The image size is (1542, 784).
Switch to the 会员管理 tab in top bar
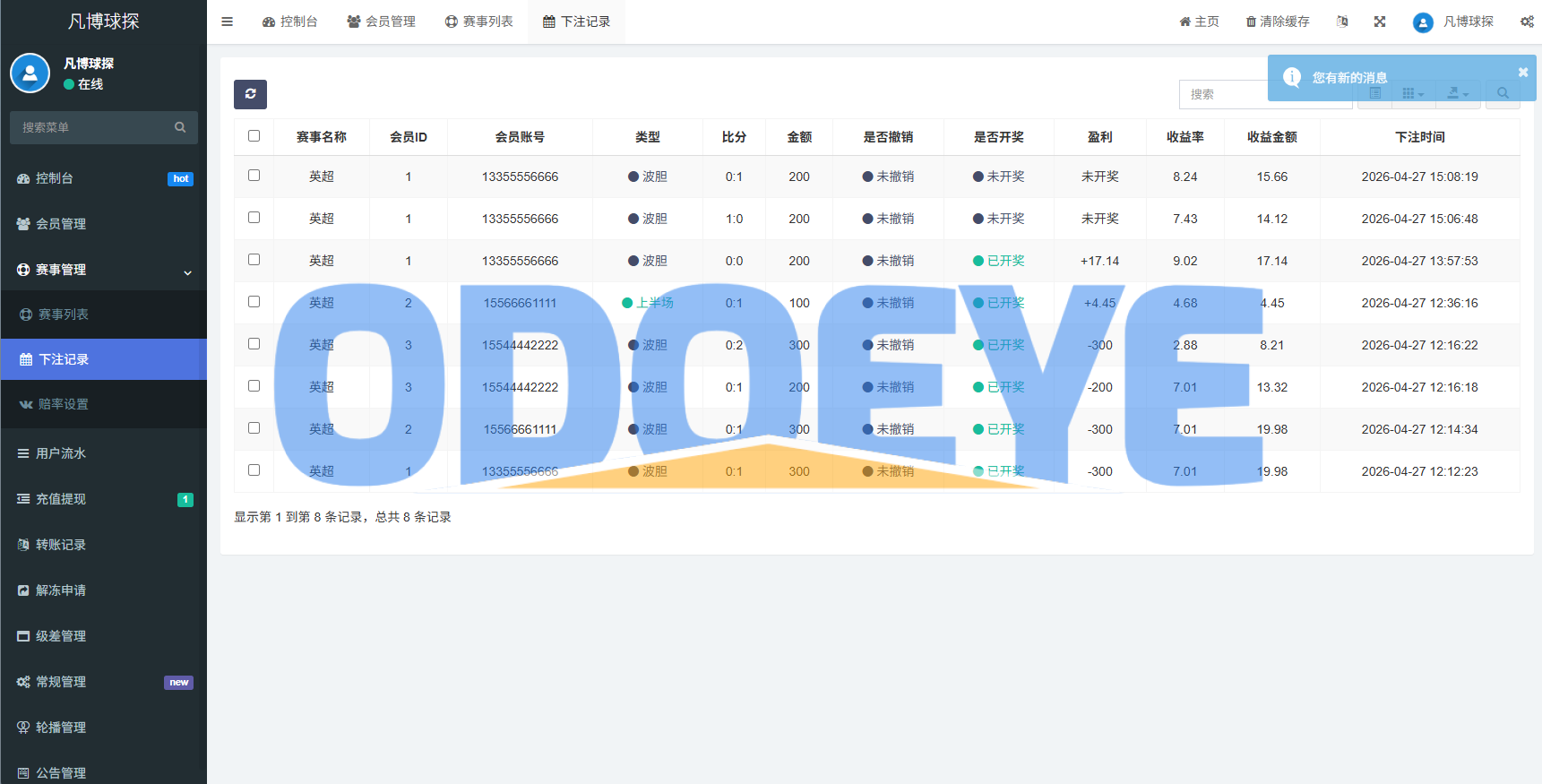pyautogui.click(x=381, y=22)
